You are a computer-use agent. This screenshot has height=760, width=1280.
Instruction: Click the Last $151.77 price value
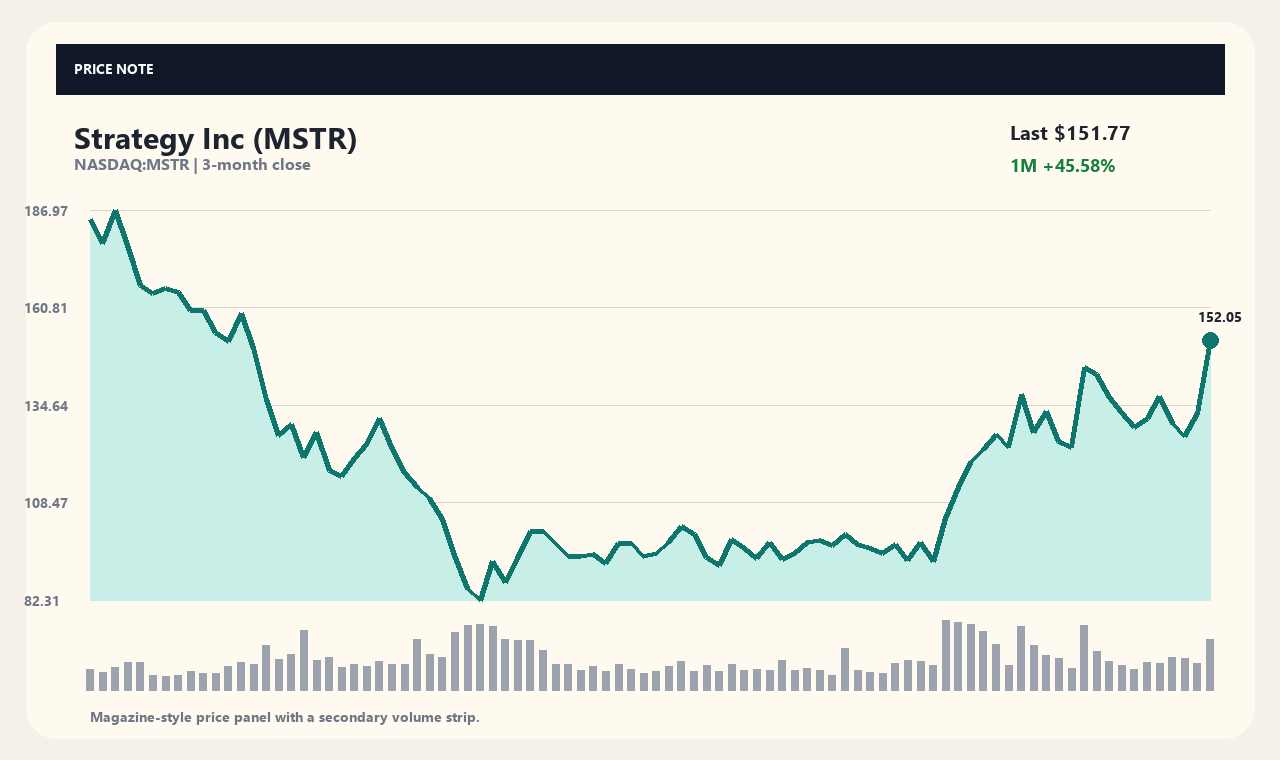point(1070,133)
